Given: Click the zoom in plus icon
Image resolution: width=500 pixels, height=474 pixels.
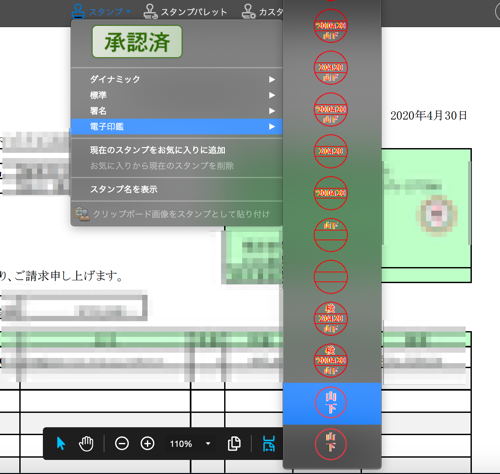Looking at the screenshot, I should [147, 444].
